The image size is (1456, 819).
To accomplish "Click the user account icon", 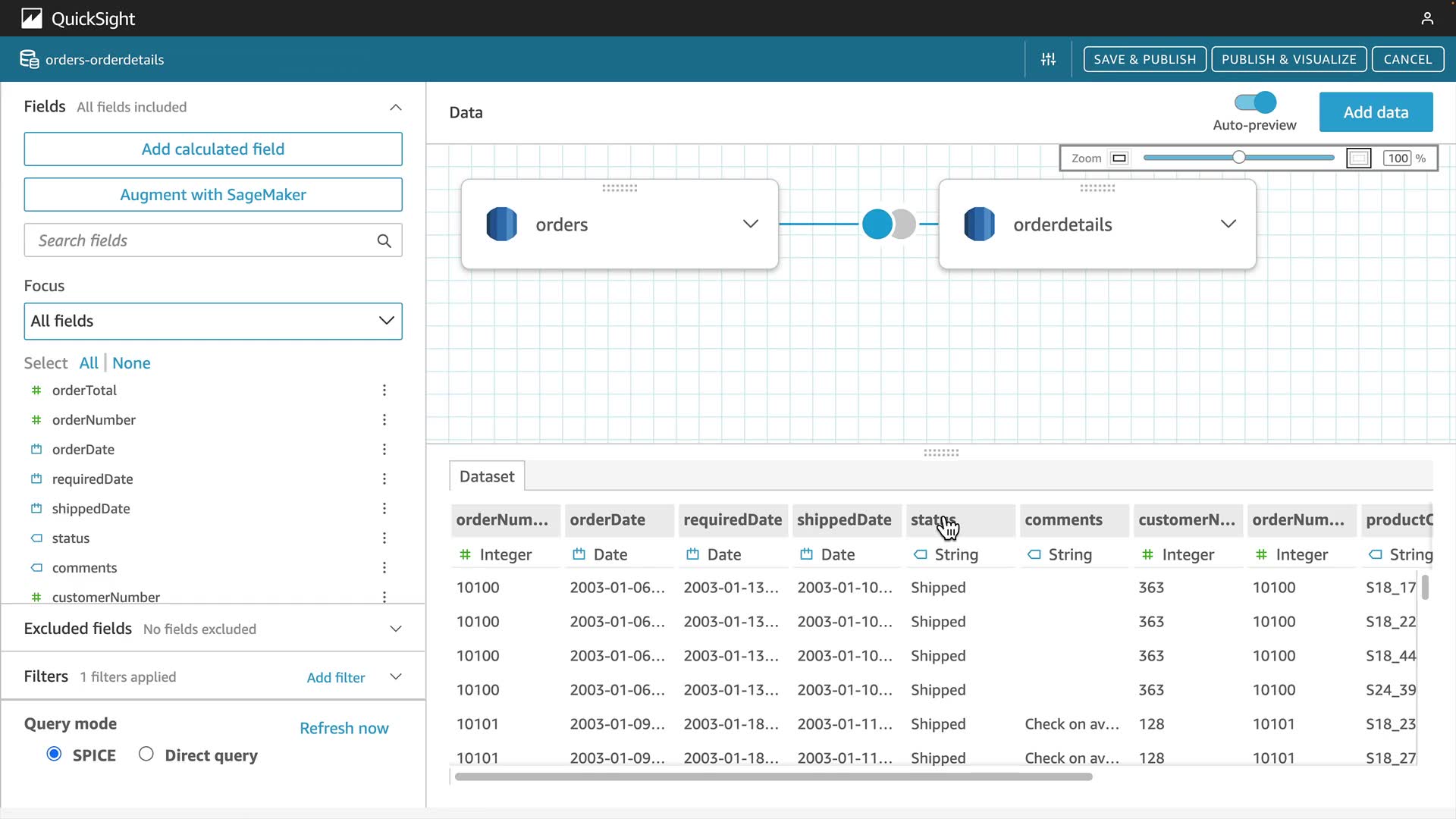I will (1427, 18).
